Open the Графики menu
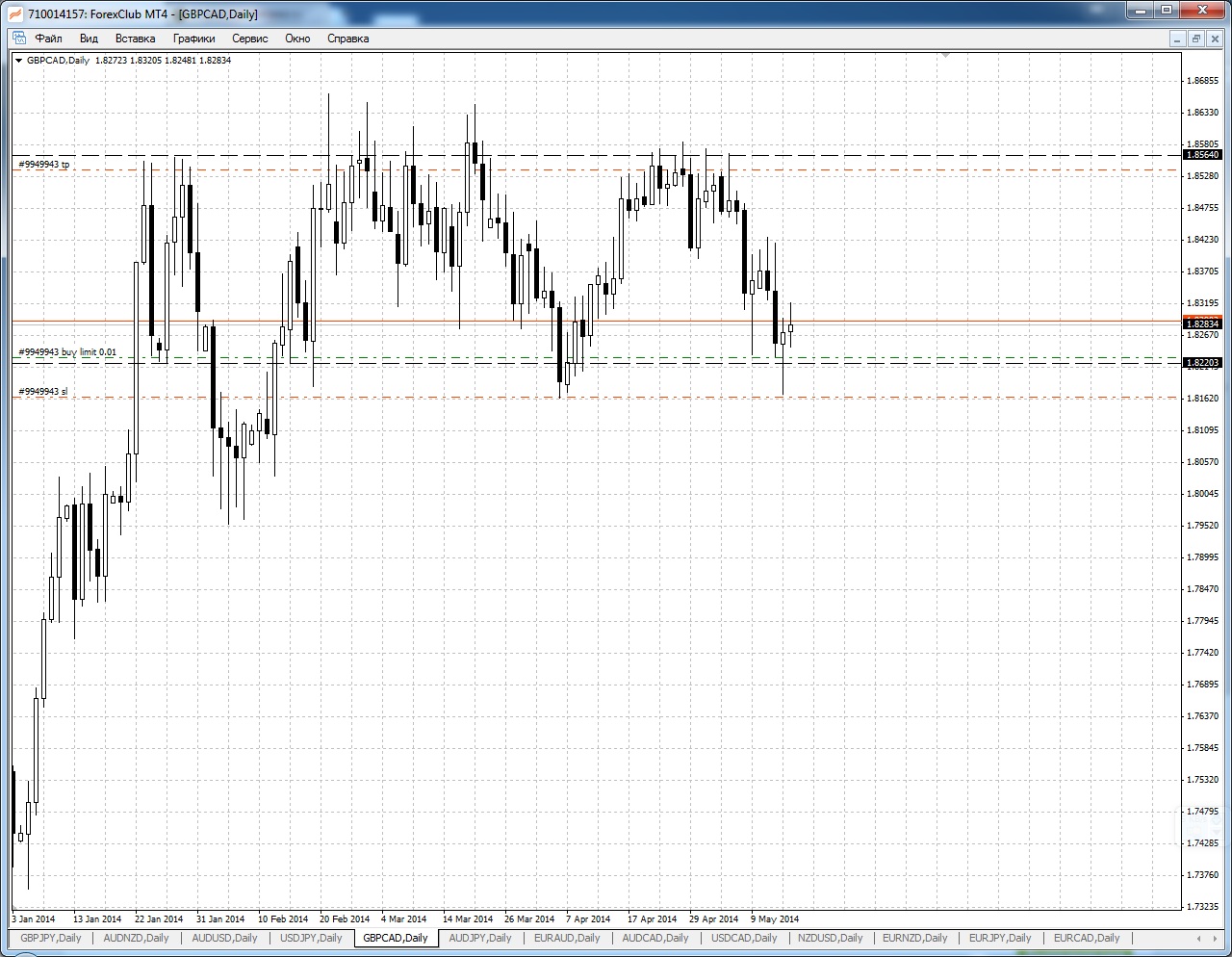 click(193, 39)
